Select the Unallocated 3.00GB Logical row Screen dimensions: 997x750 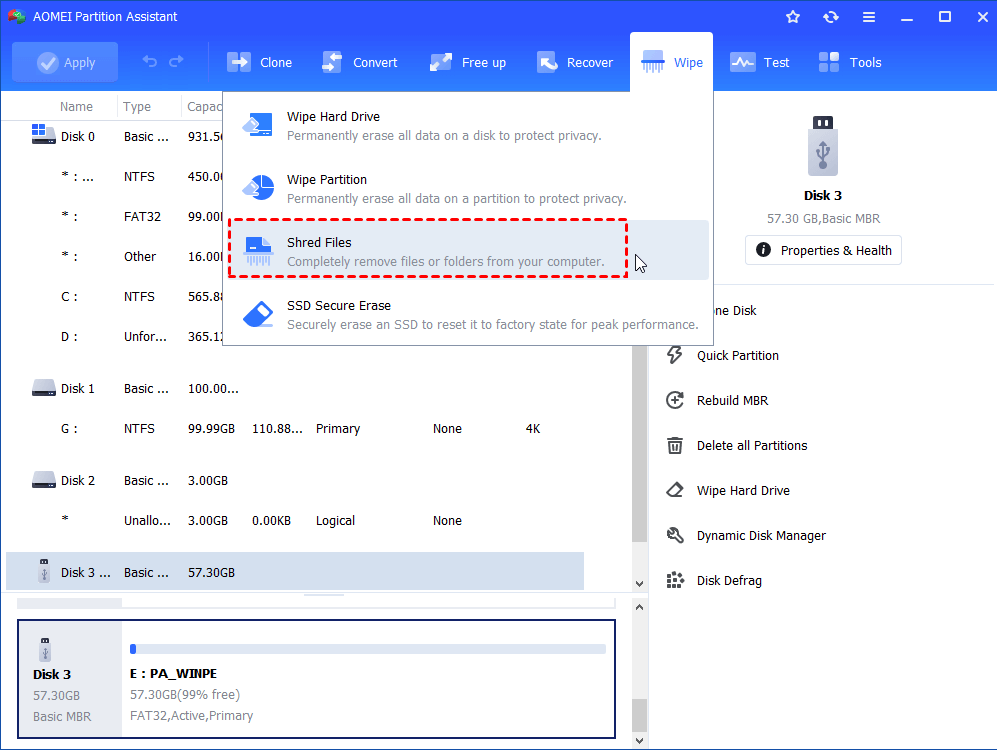(295, 521)
